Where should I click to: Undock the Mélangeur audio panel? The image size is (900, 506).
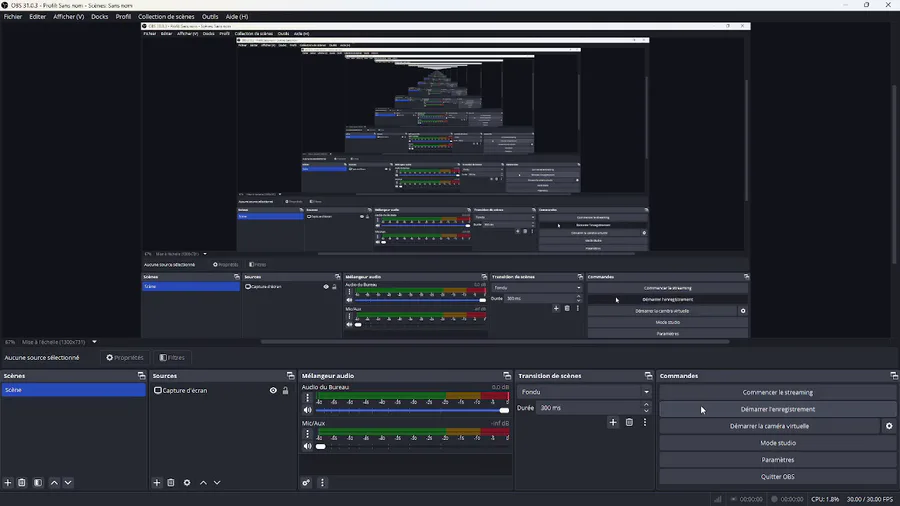point(506,376)
